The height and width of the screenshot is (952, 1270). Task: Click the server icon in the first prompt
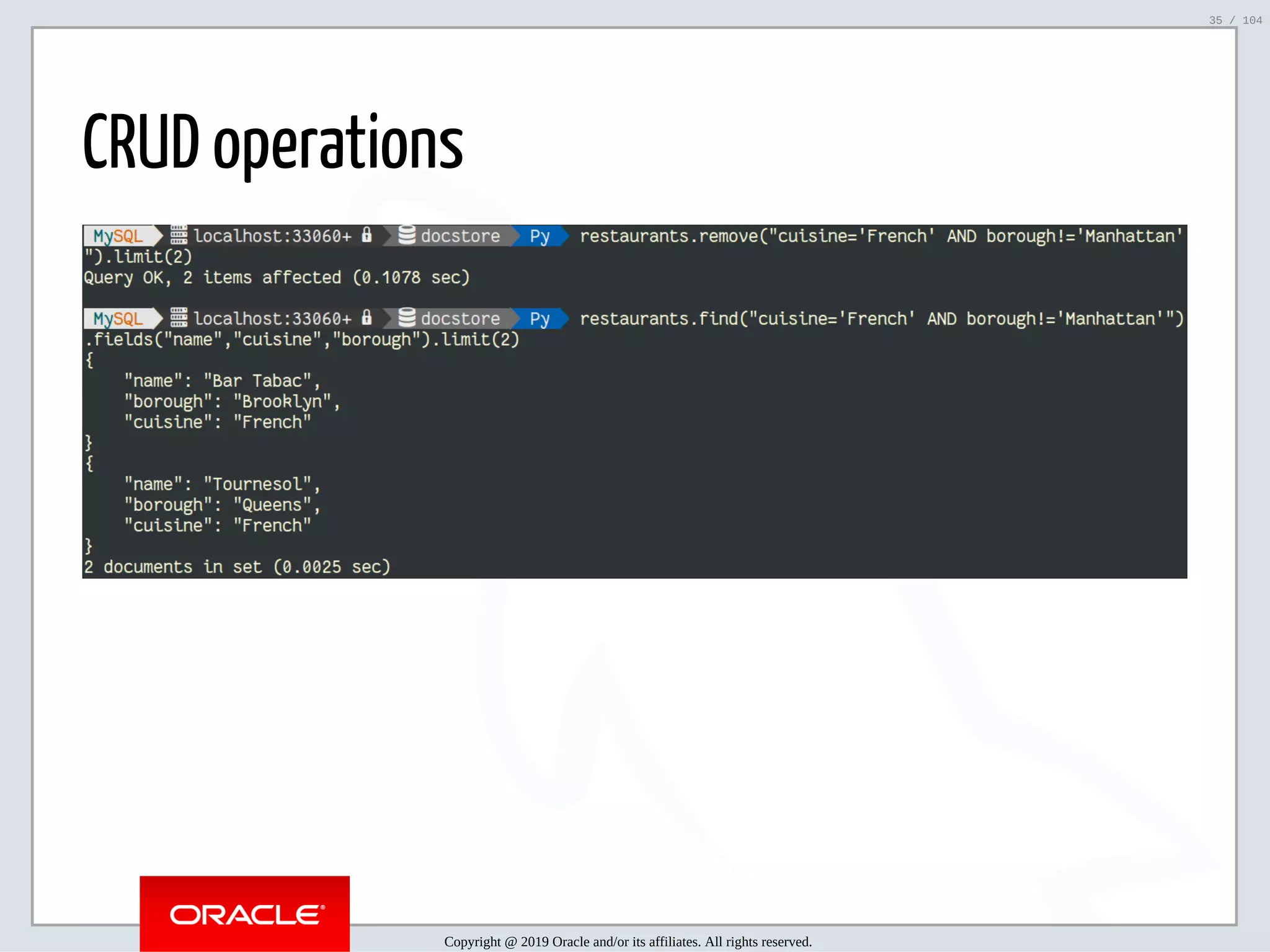click(179, 235)
